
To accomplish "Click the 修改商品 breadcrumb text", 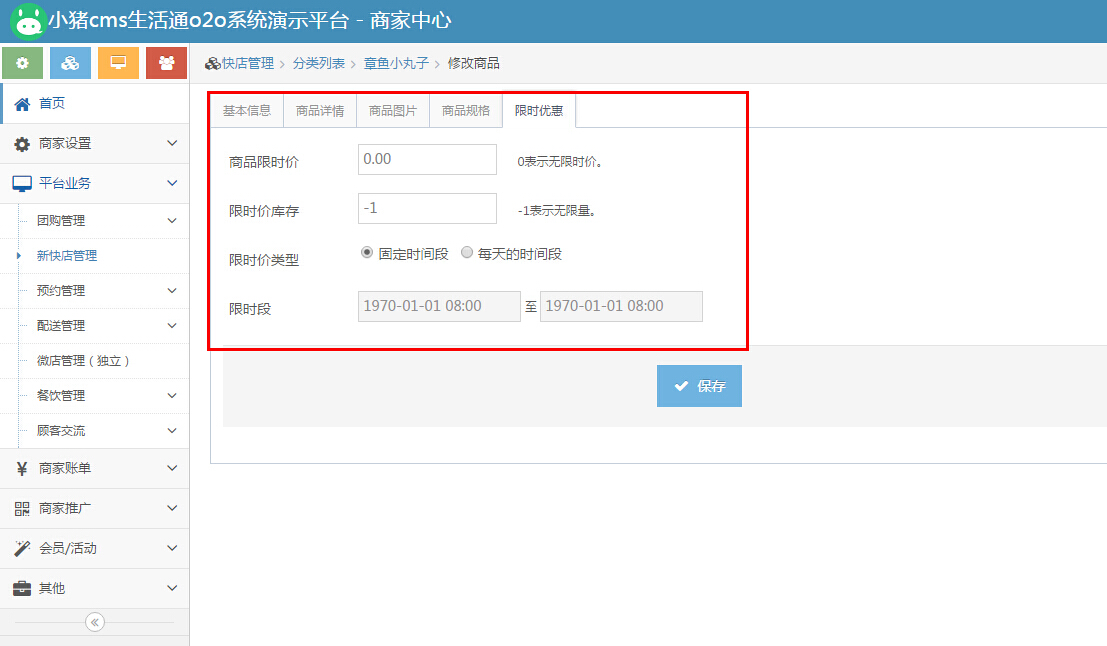I will 474,64.
